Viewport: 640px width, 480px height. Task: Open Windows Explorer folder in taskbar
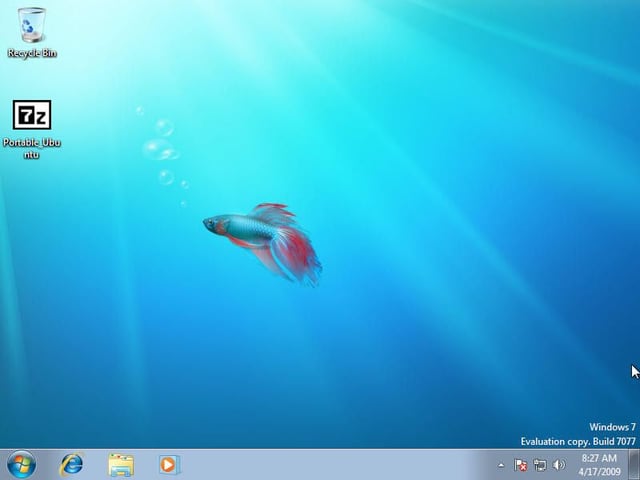[121, 465]
